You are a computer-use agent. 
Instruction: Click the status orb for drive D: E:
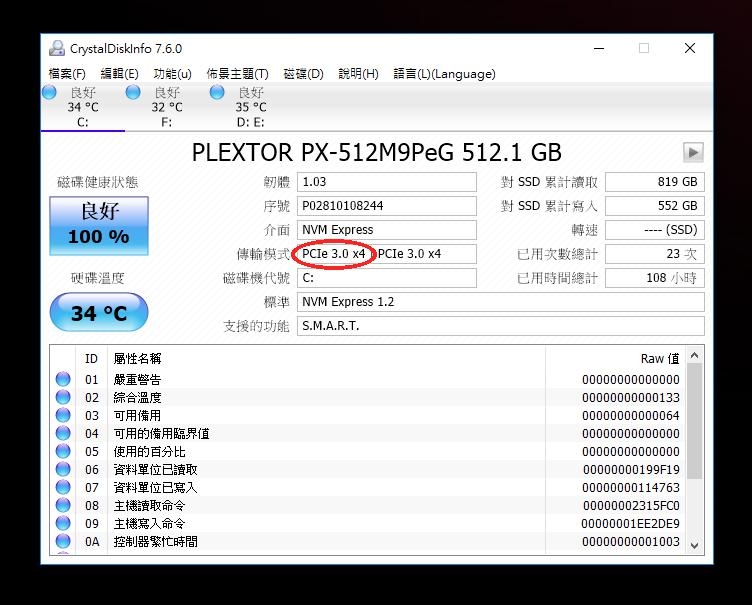(217, 92)
